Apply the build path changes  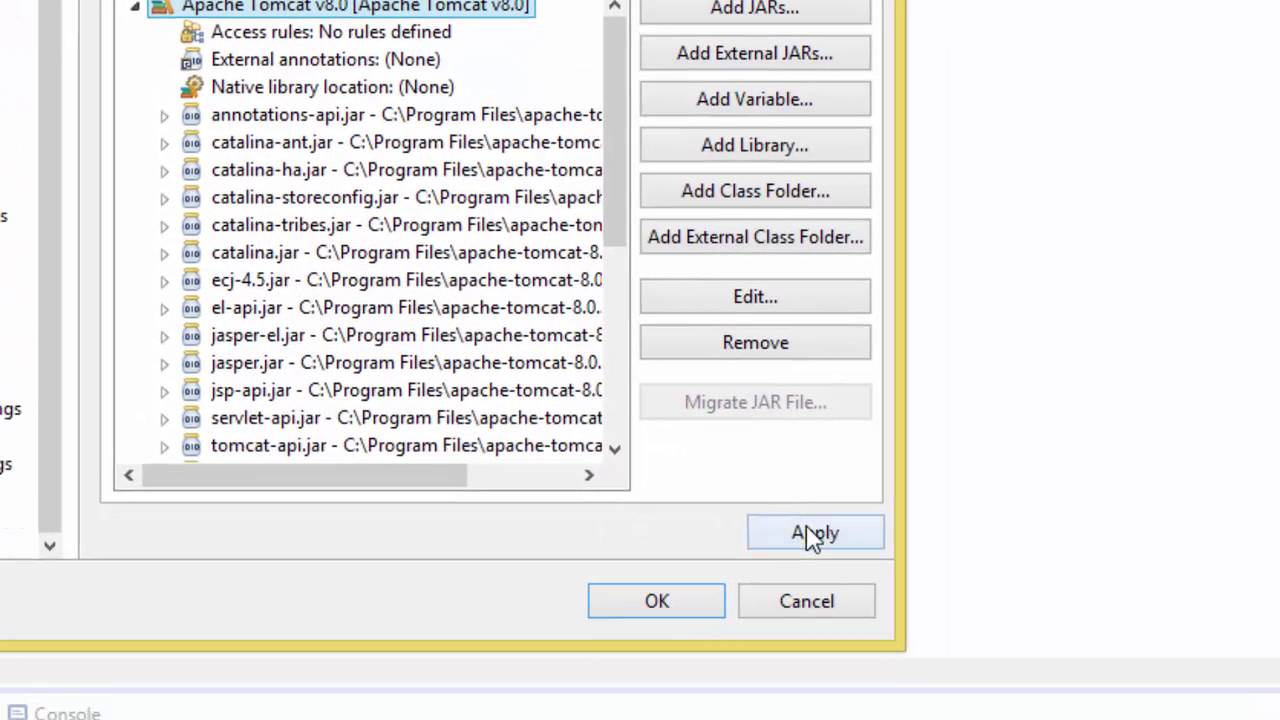coord(816,533)
